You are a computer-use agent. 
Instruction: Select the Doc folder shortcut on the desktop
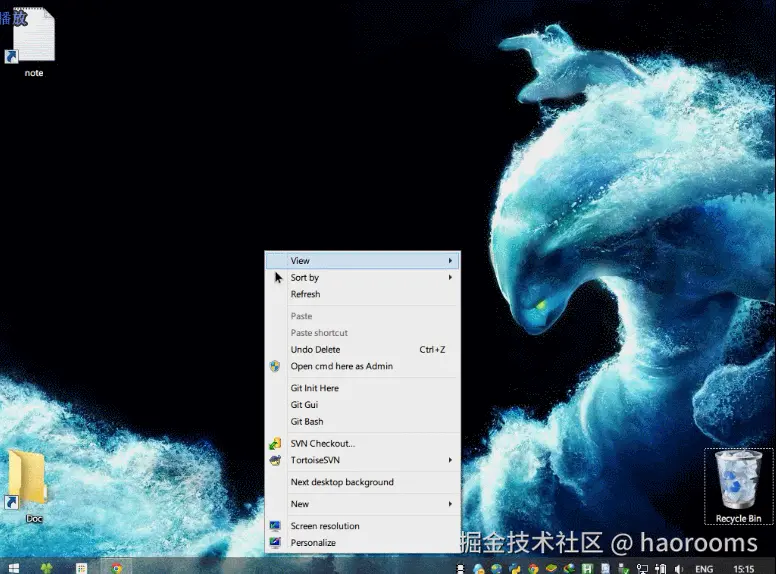(x=27, y=486)
